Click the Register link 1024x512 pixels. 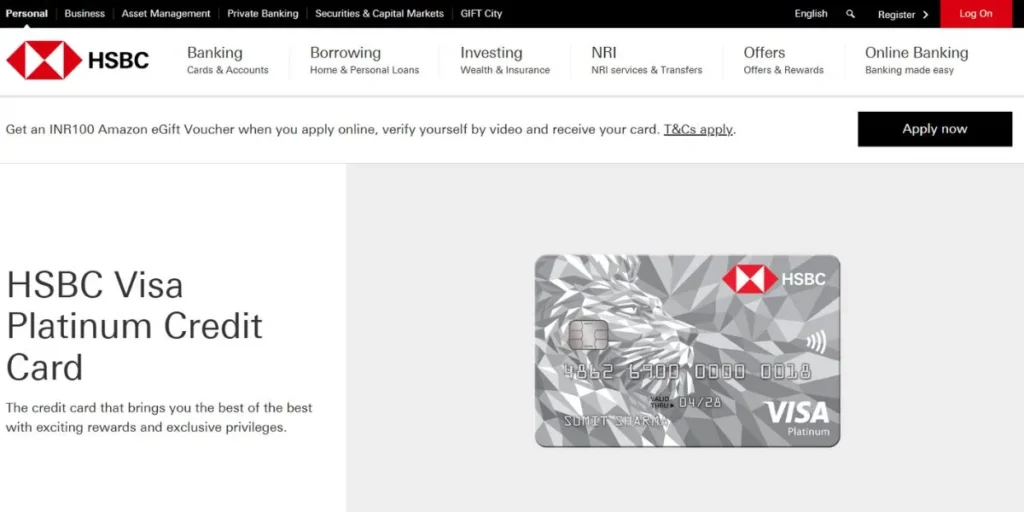[x=897, y=14]
